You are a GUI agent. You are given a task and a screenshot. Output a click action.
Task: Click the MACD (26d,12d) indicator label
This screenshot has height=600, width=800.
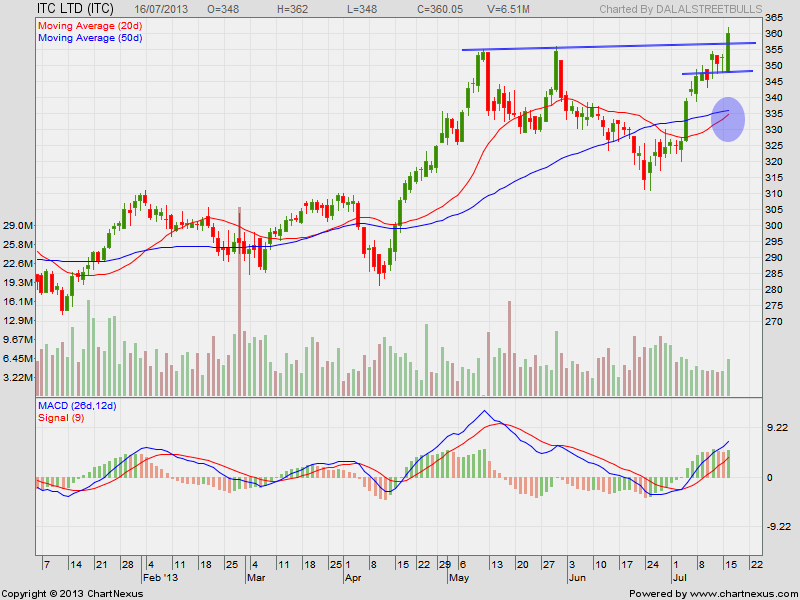(x=77, y=406)
